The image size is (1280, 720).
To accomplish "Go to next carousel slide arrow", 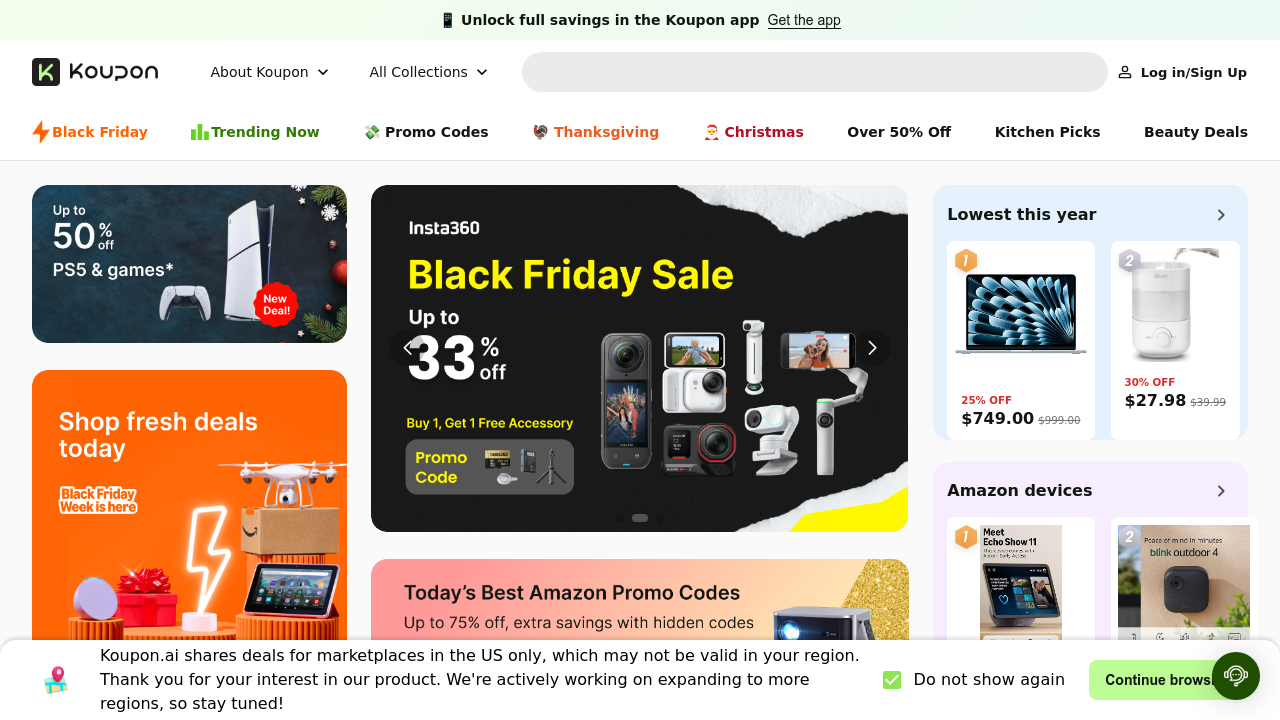I will [872, 348].
